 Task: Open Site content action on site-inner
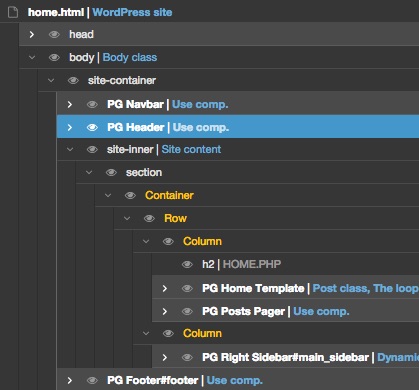click(x=191, y=149)
